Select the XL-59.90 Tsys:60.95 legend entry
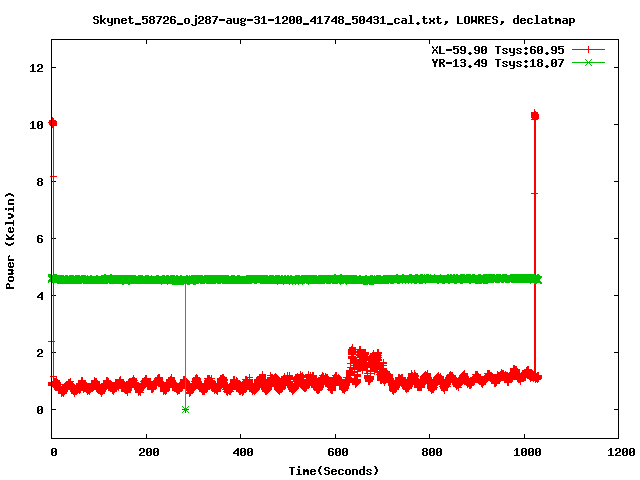Screen dimensions: 640x480 tap(498, 50)
